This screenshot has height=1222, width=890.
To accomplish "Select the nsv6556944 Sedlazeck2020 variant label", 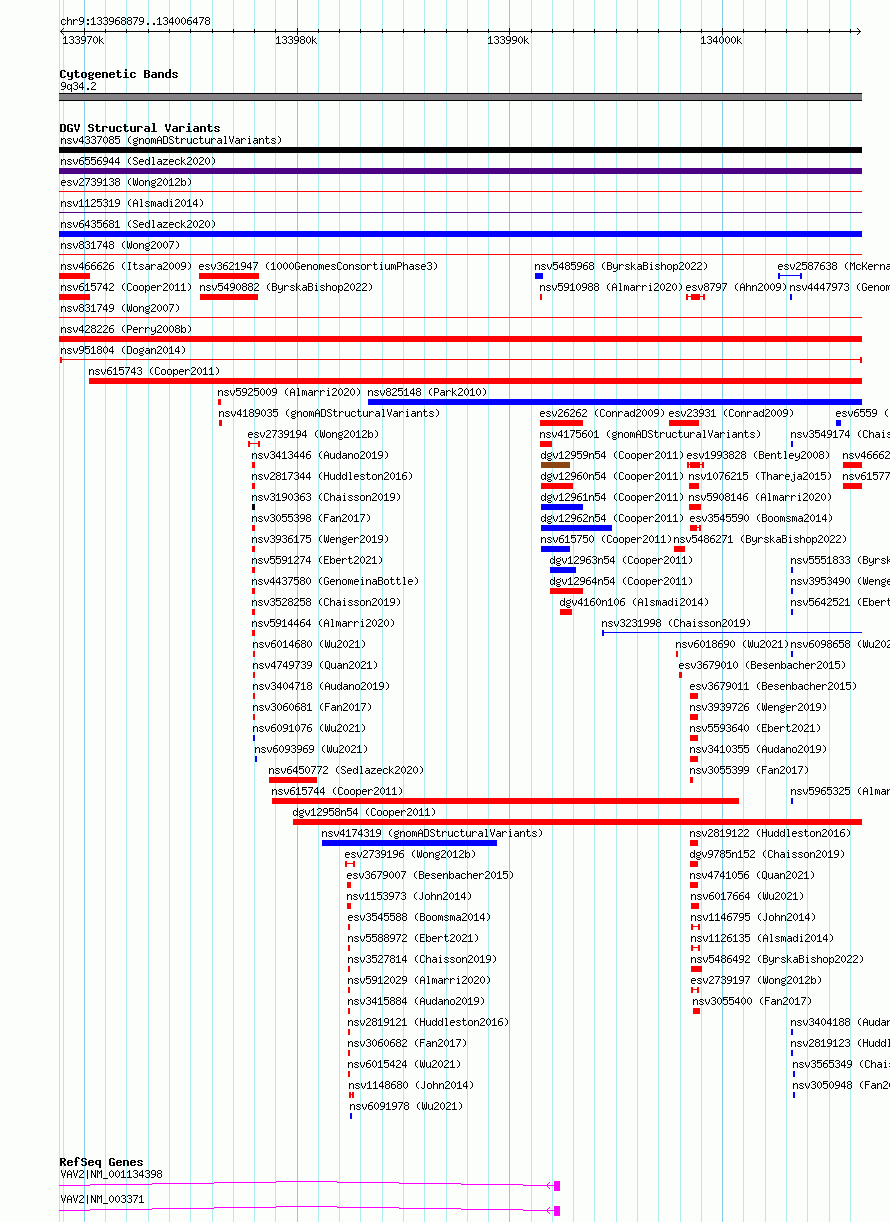I will pos(138,161).
